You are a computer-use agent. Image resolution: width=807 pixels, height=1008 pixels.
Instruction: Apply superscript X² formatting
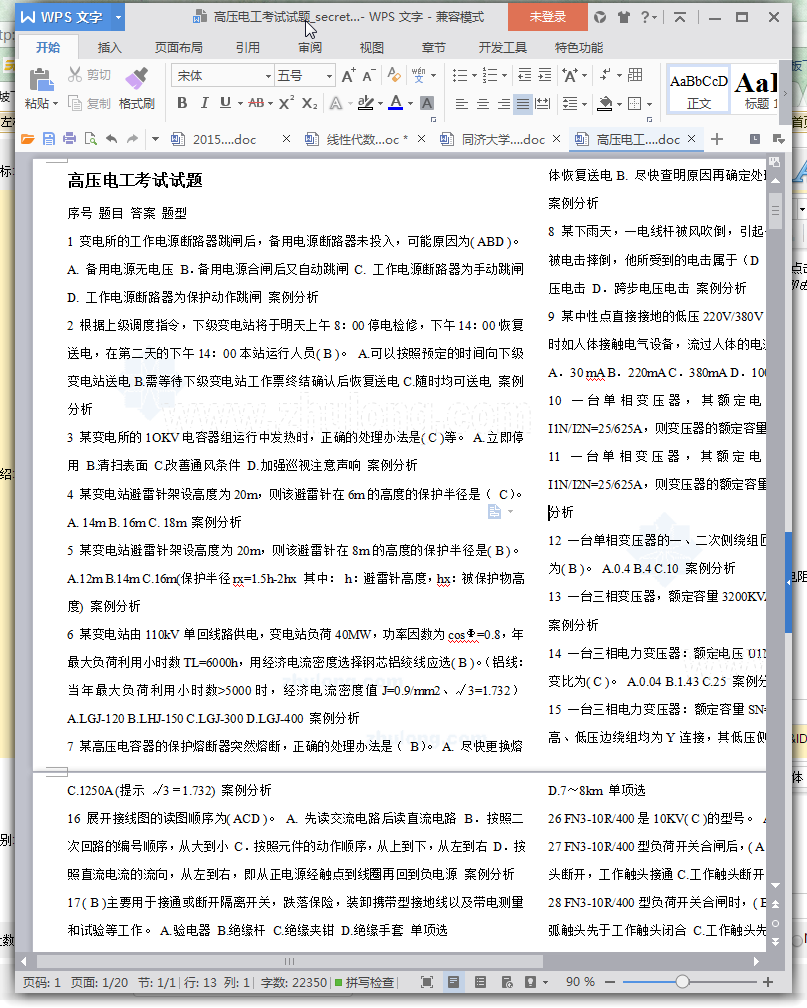pyautogui.click(x=286, y=103)
